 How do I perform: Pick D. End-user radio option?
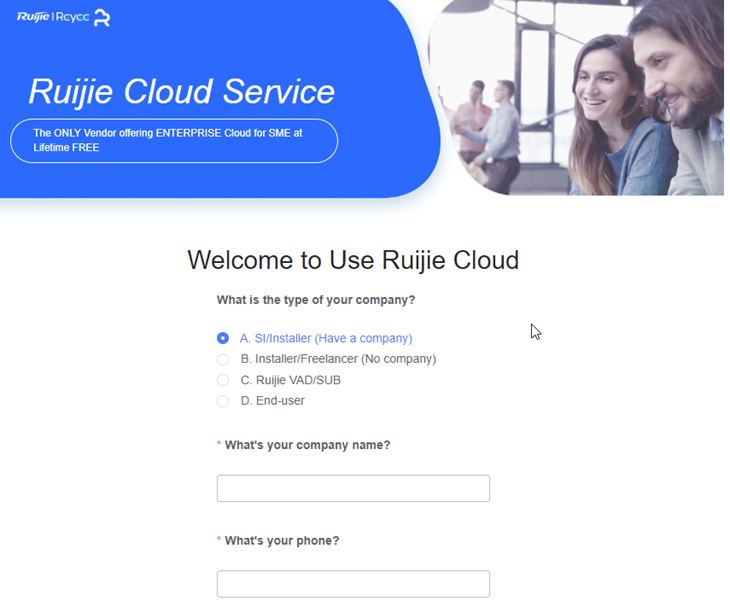tap(223, 401)
